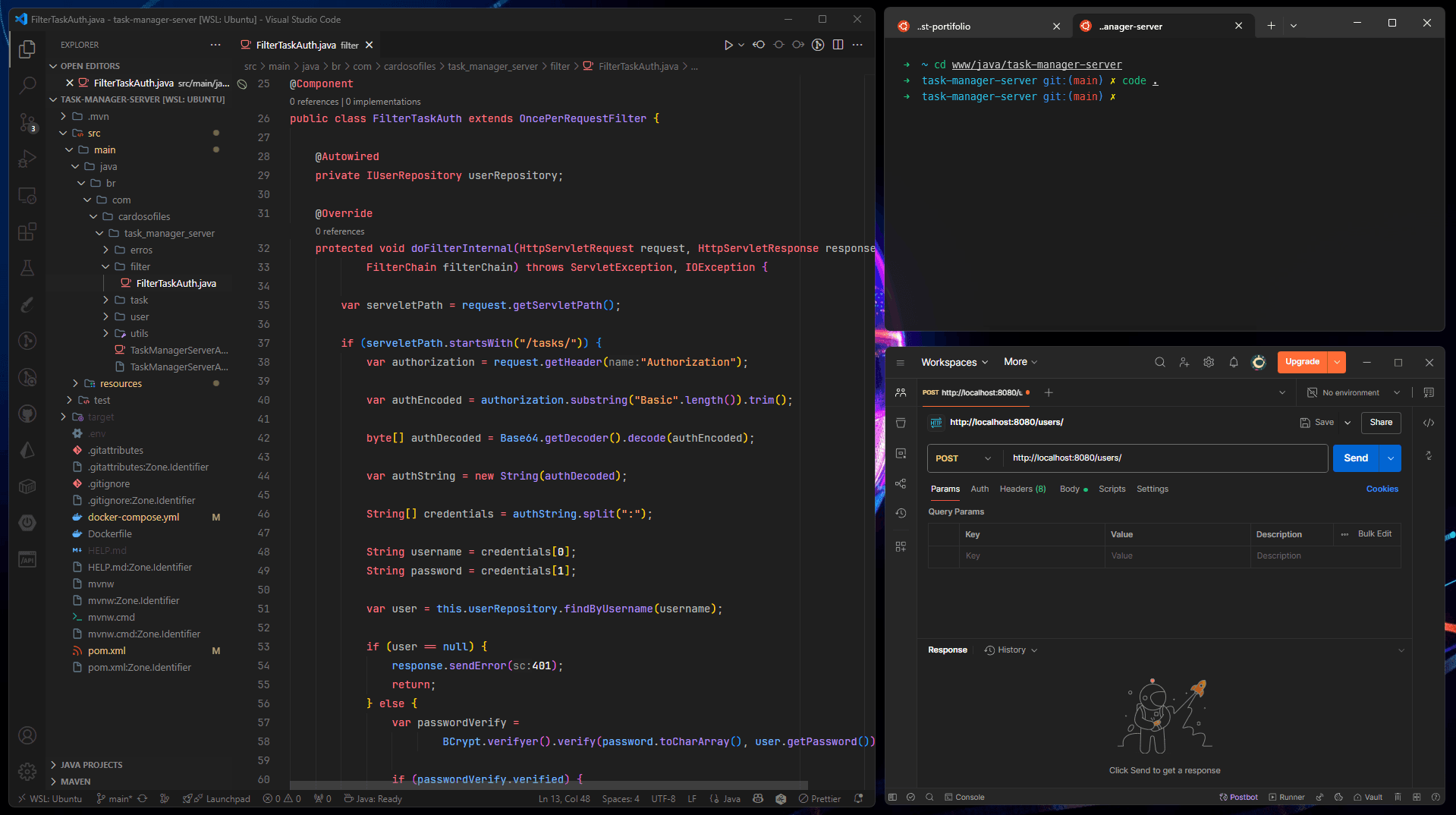Expand the resources folder in explorer
The height and width of the screenshot is (815, 1456).
coord(121,383)
